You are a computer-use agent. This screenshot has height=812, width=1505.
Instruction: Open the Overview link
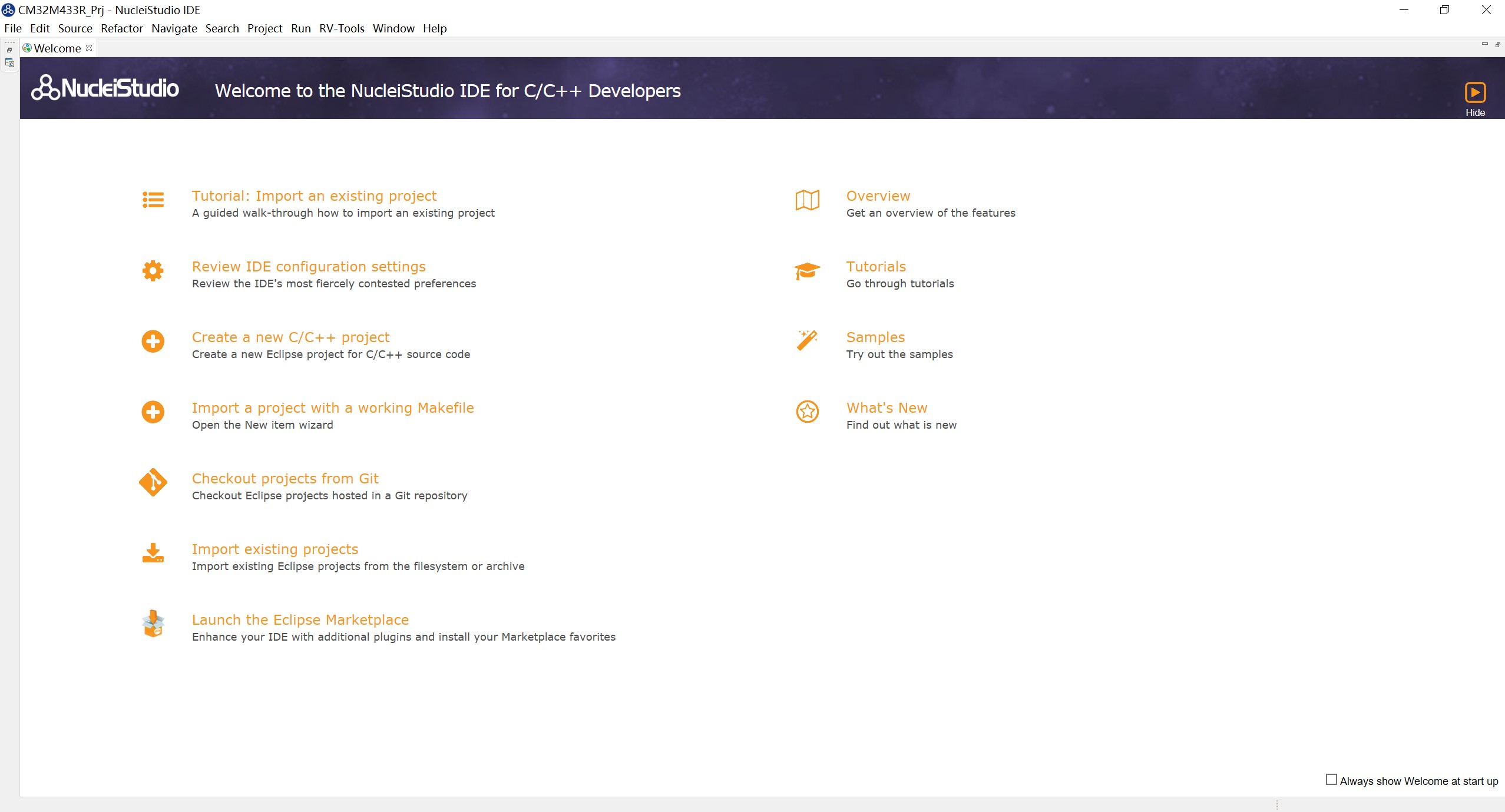(878, 196)
